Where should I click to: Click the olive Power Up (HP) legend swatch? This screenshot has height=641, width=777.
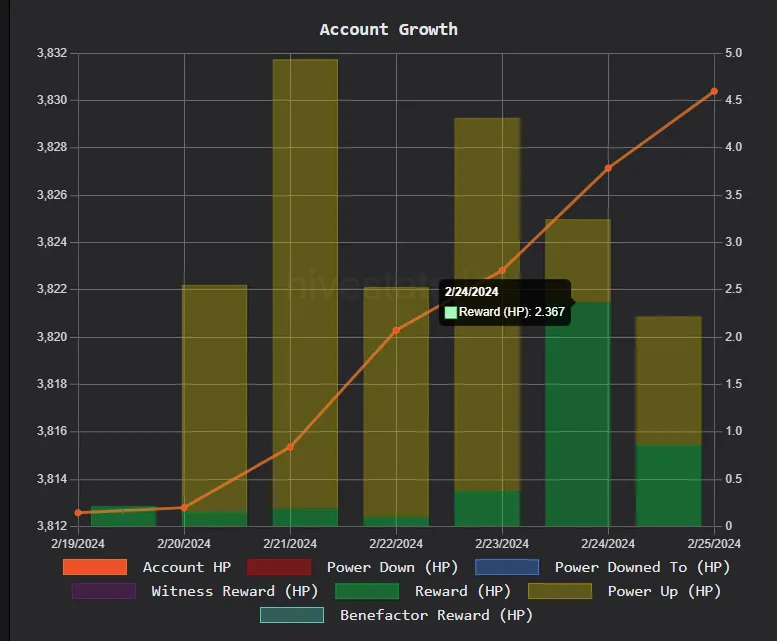point(560,591)
